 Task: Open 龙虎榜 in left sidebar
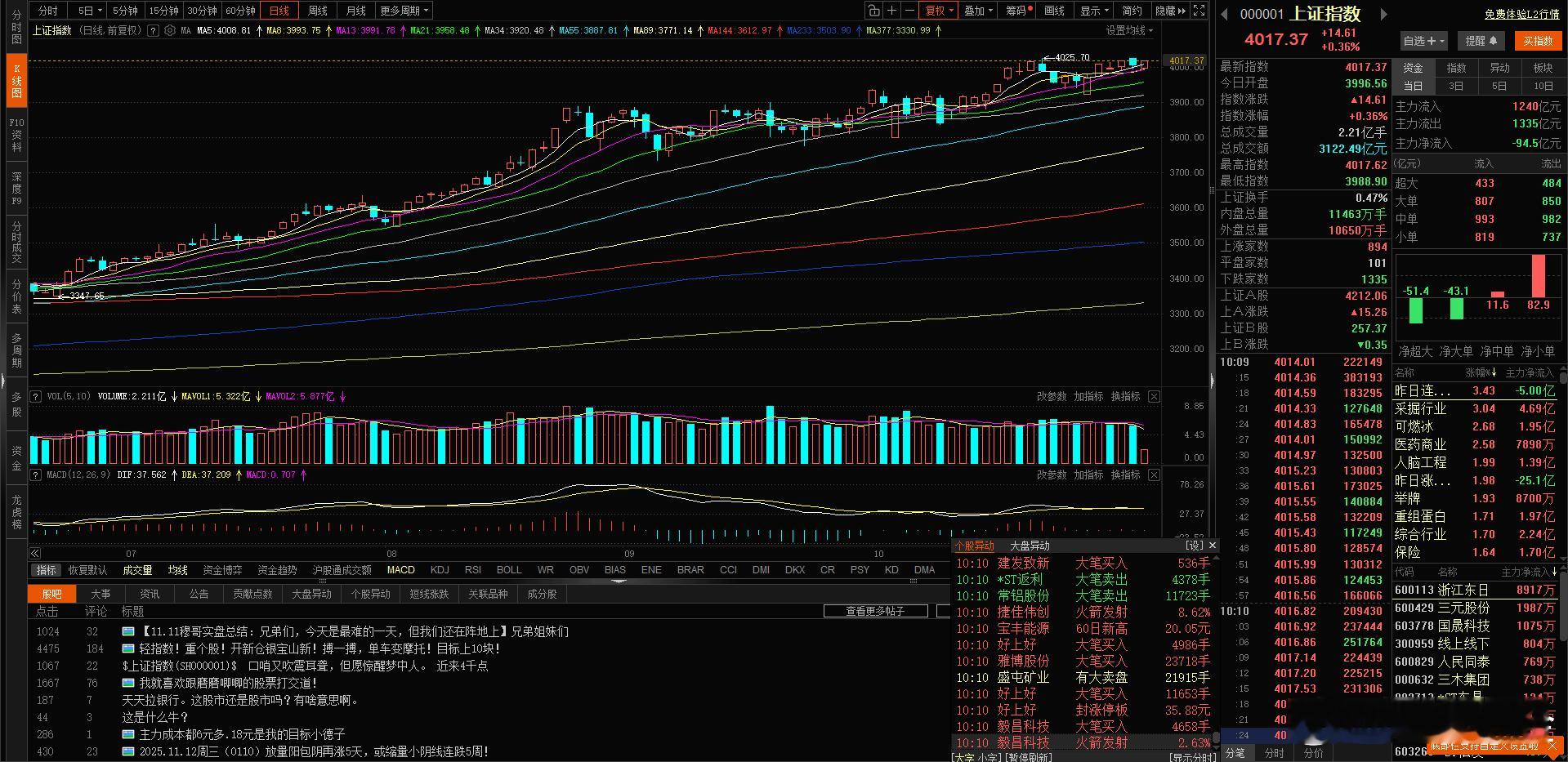click(x=16, y=512)
